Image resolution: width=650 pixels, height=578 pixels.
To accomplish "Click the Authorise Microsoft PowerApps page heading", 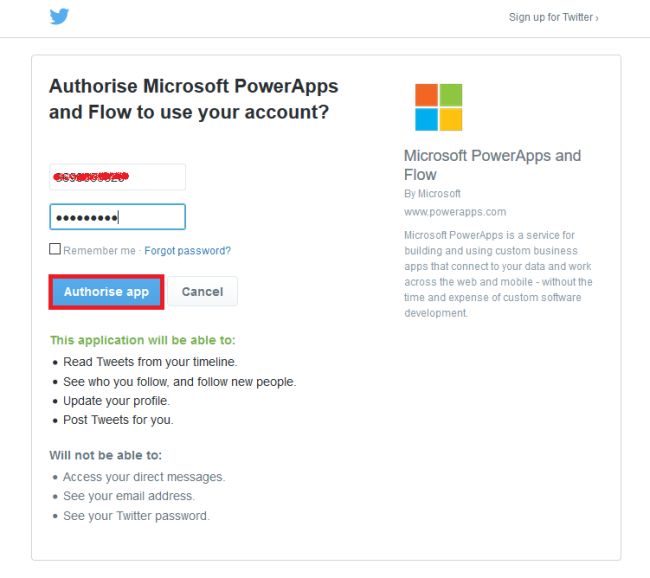I will click(x=193, y=99).
